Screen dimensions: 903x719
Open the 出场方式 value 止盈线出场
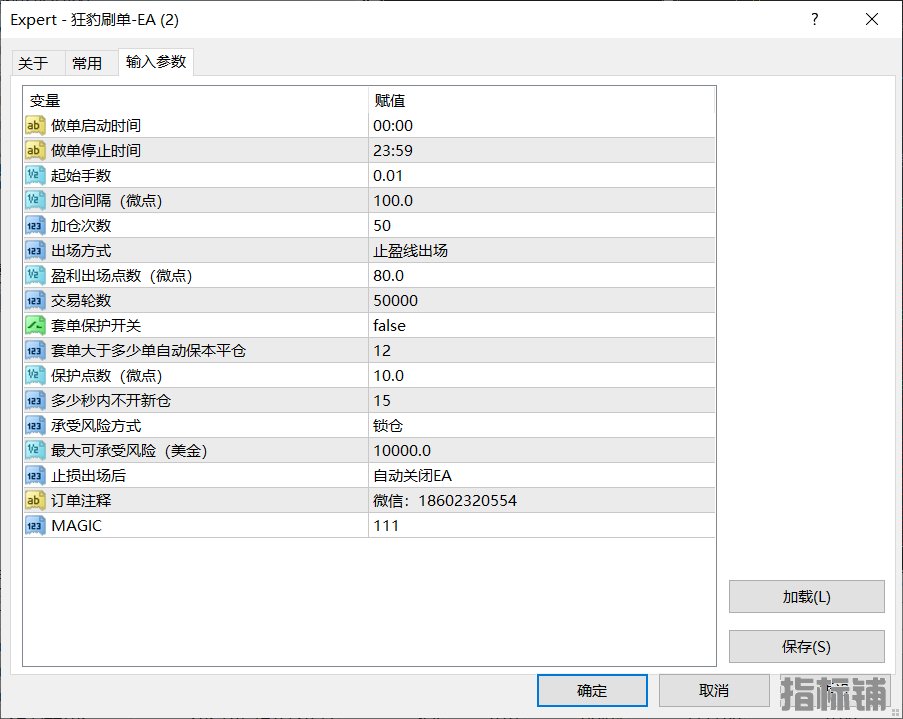point(541,251)
